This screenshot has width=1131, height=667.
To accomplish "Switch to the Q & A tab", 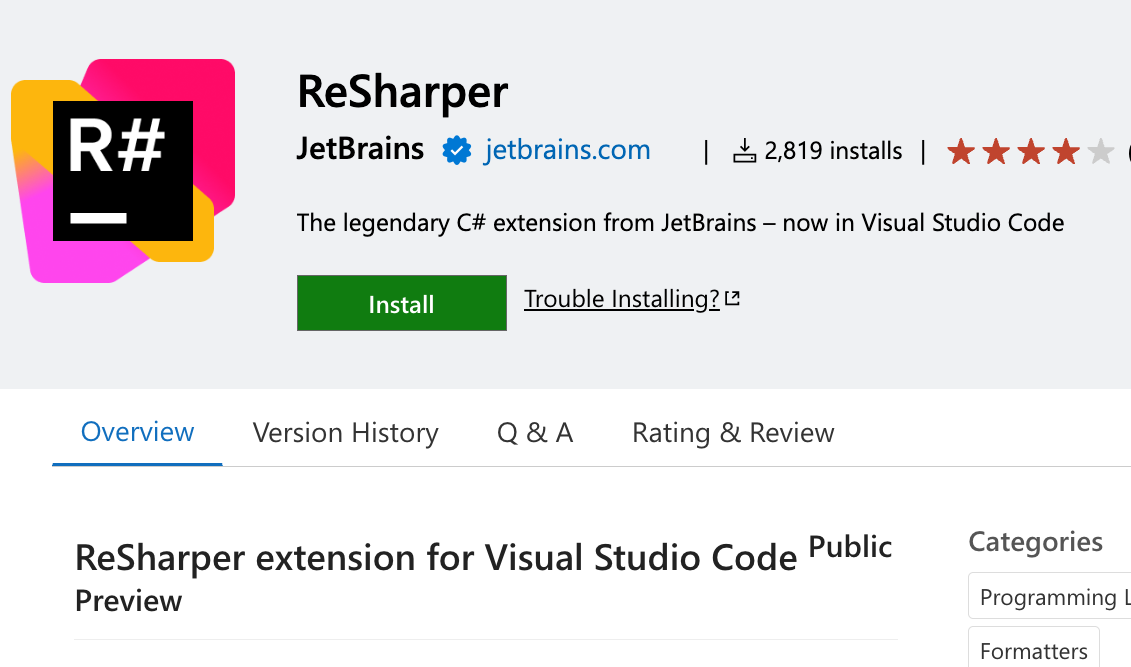I will pyautogui.click(x=534, y=432).
